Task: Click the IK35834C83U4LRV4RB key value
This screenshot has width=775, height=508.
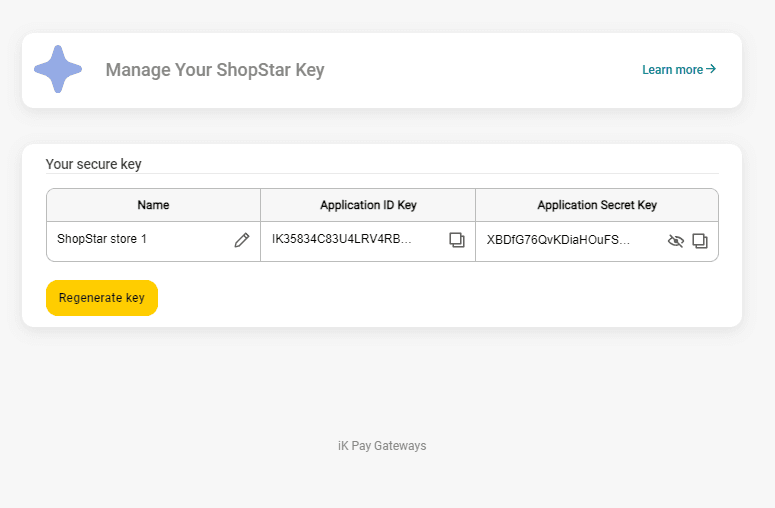Action: (x=334, y=240)
